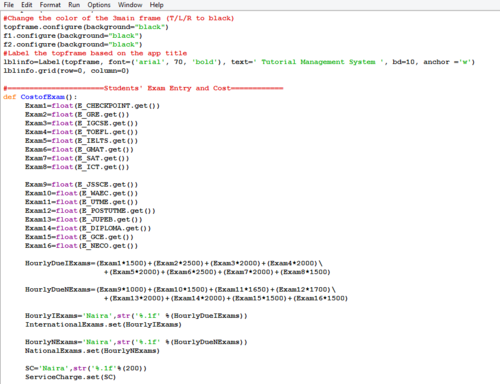
Task: Open the File menu
Action: pos(9,5)
